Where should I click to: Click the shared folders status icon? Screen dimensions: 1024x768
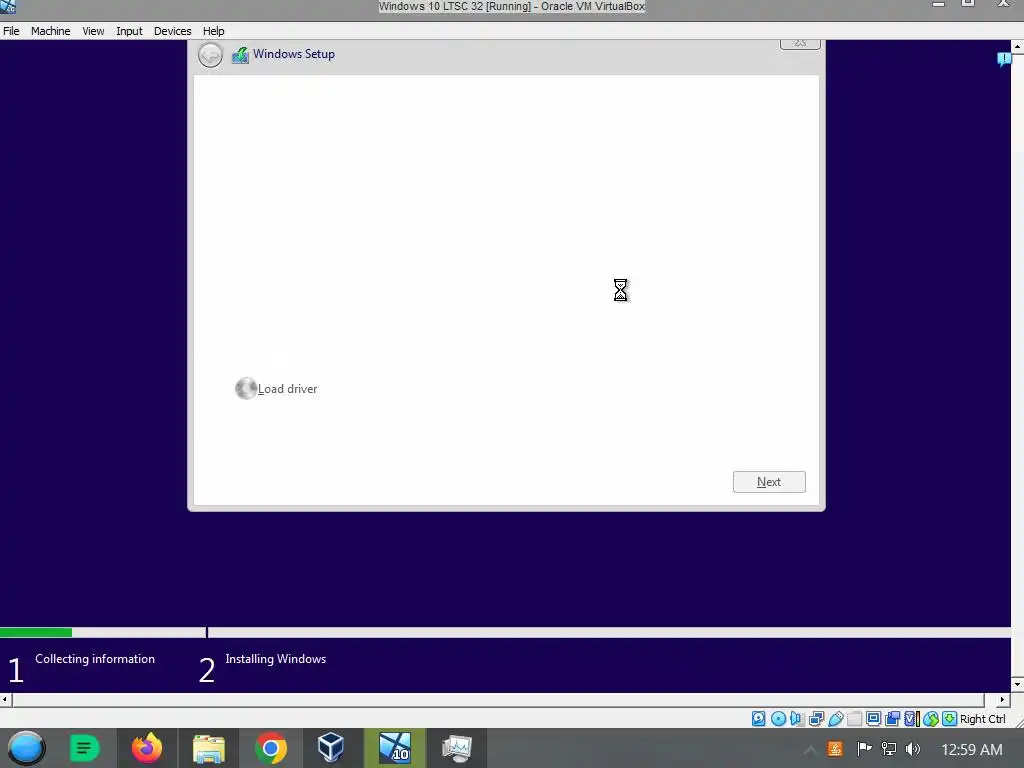[854, 719]
